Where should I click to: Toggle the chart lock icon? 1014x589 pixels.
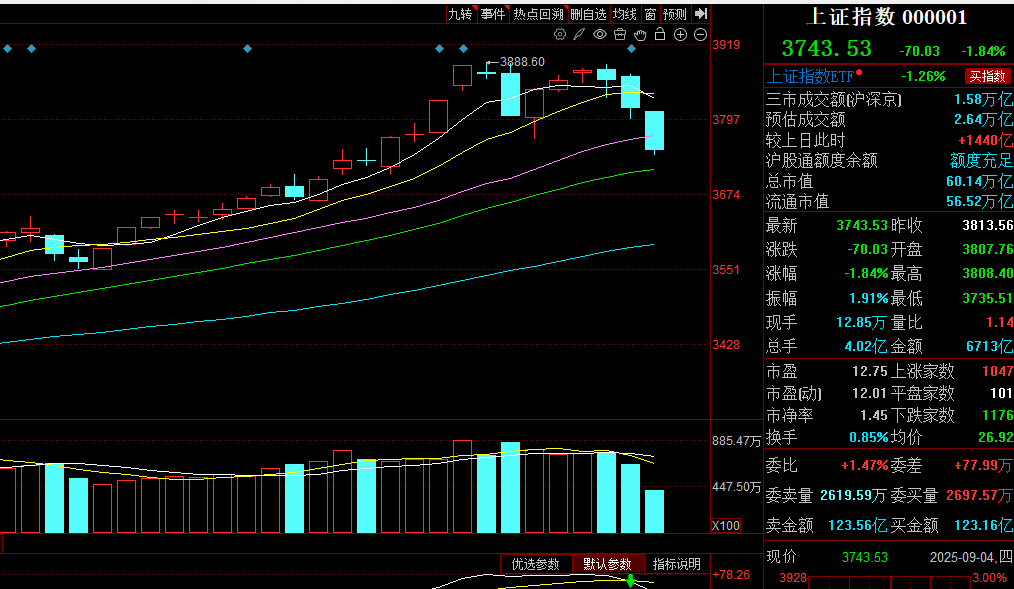[660, 34]
